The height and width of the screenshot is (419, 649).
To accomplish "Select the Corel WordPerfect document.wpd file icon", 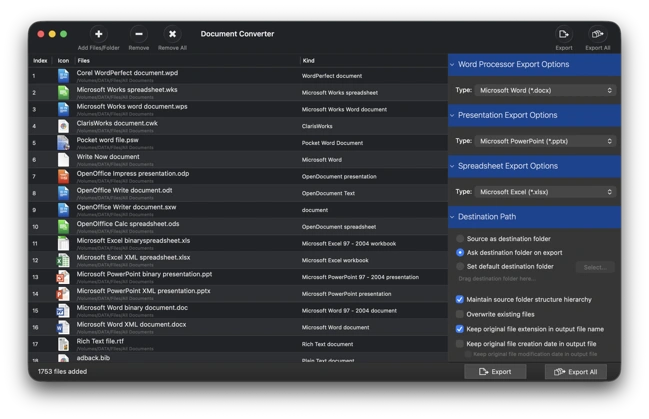I will coord(63,76).
